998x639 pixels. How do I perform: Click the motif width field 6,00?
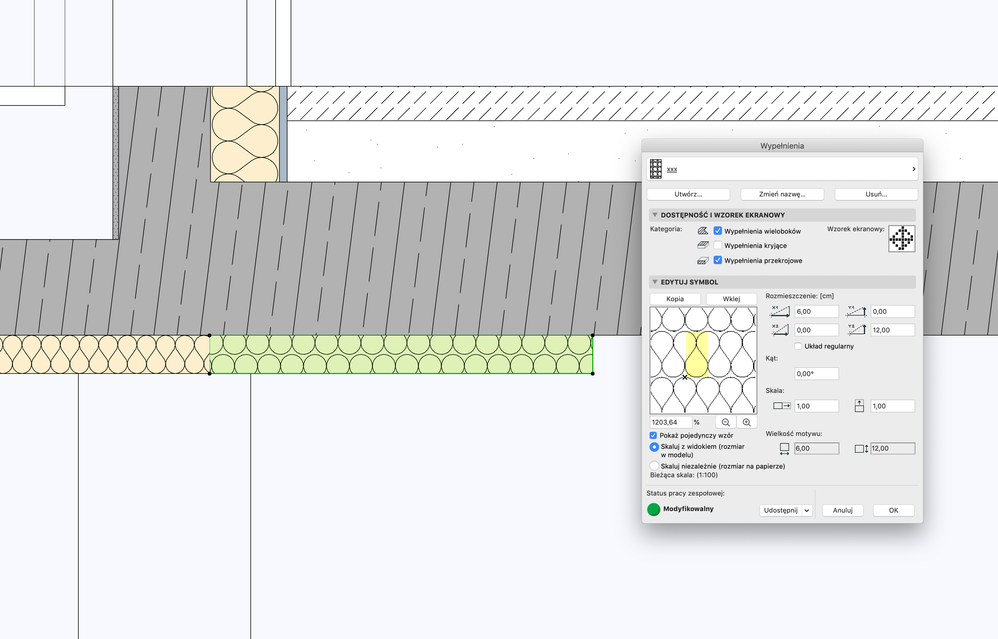click(817, 449)
